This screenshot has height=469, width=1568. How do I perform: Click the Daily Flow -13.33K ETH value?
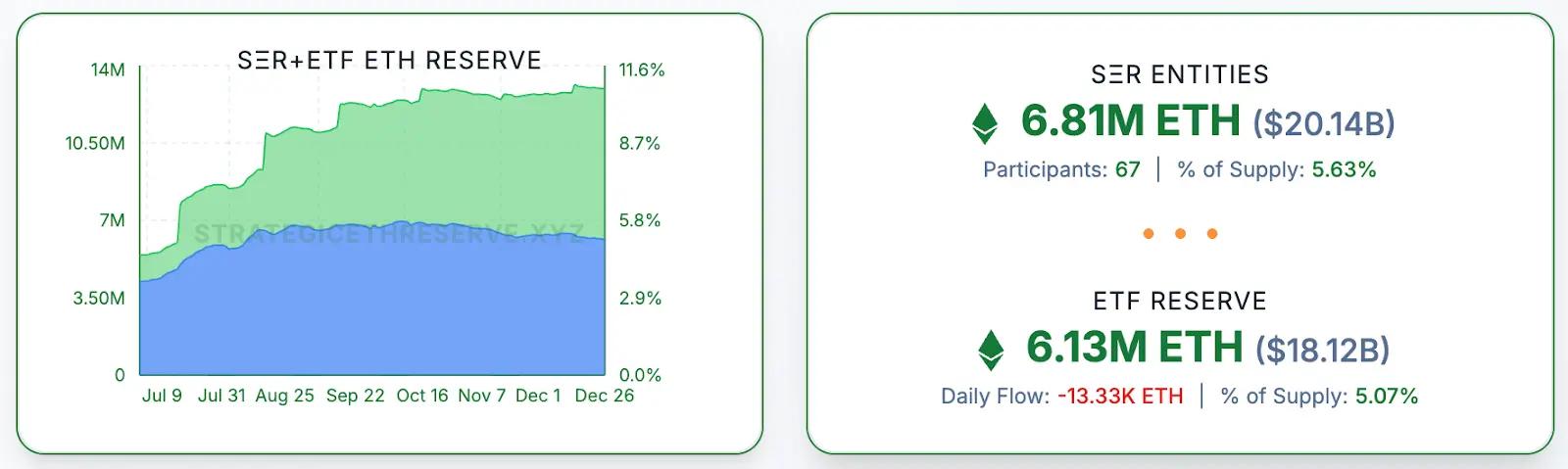(1120, 396)
